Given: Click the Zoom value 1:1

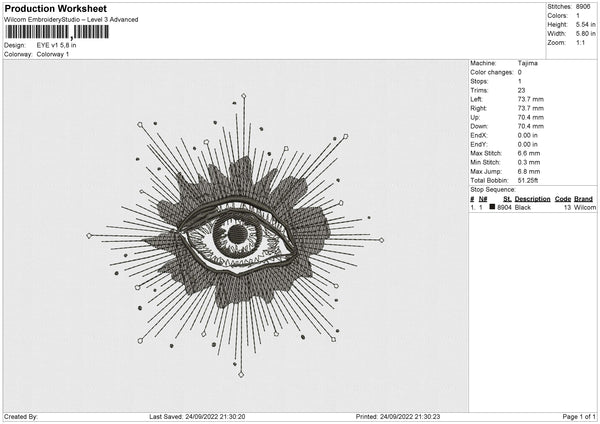Looking at the screenshot, I should tap(580, 43).
